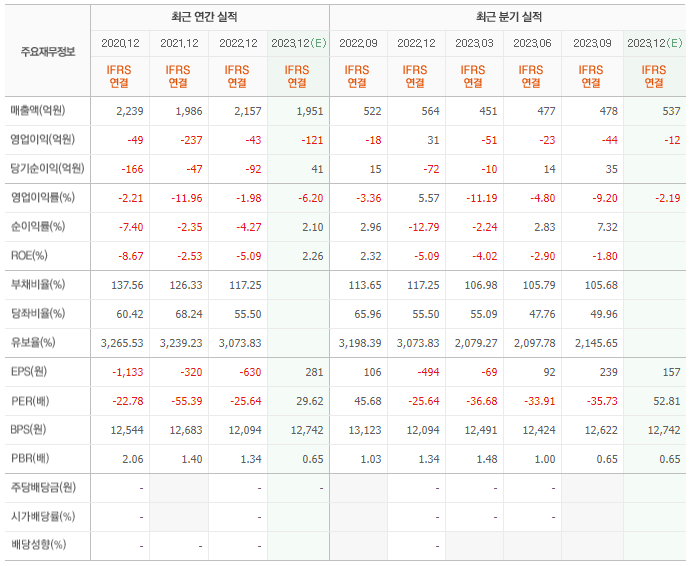Click the net margin value '-12.79'
This screenshot has height=566, width=694.
(424, 227)
